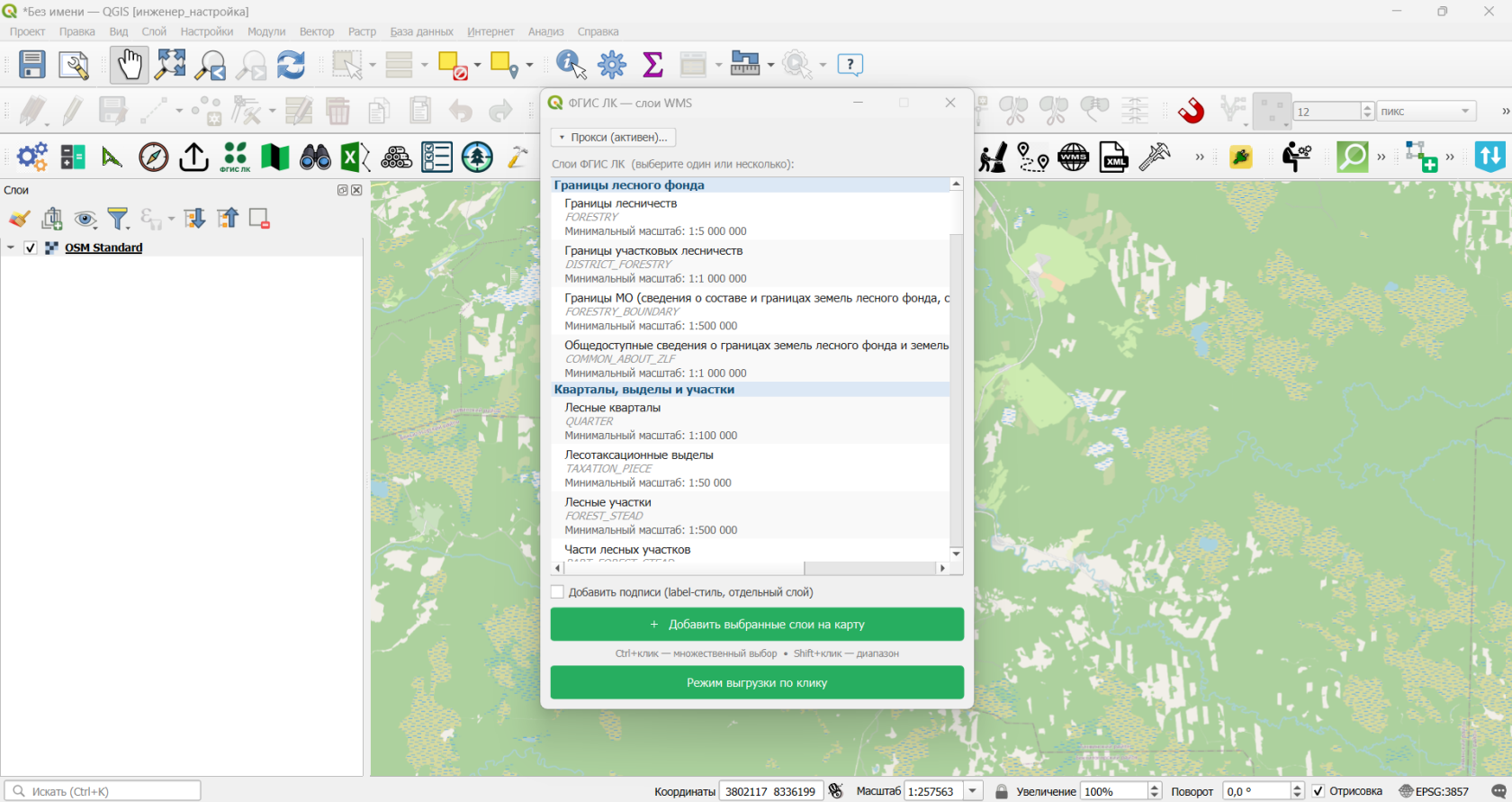This screenshot has width=1512, height=802.
Task: Select the Pan Map hand tool
Action: point(130,65)
